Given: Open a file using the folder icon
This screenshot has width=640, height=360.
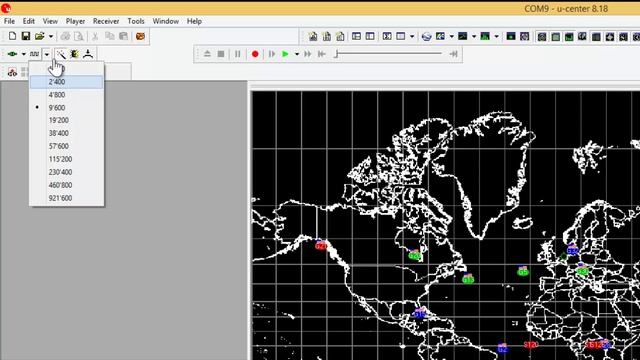Looking at the screenshot, I should (x=39, y=36).
